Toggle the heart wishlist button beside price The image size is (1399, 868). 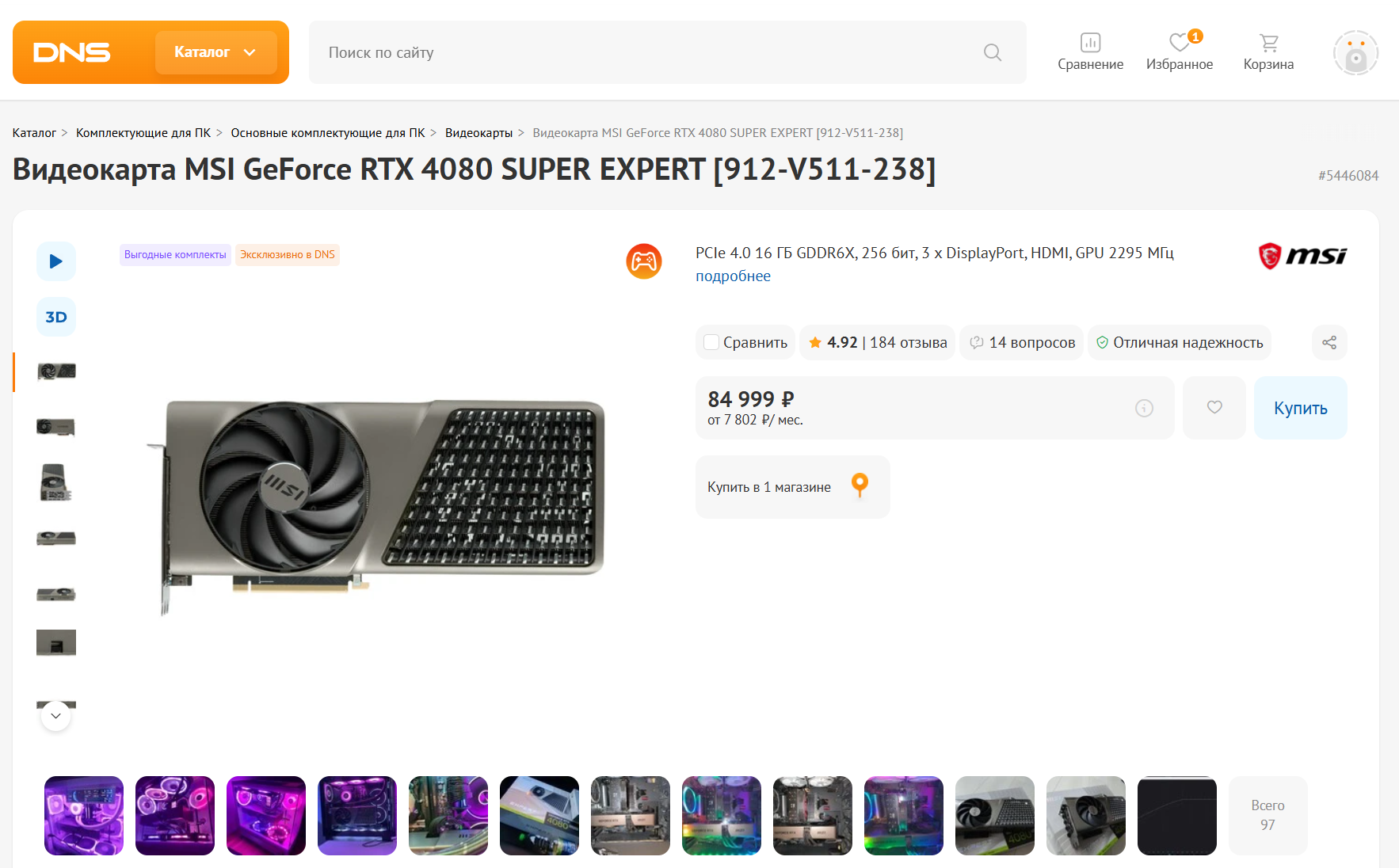click(1214, 408)
